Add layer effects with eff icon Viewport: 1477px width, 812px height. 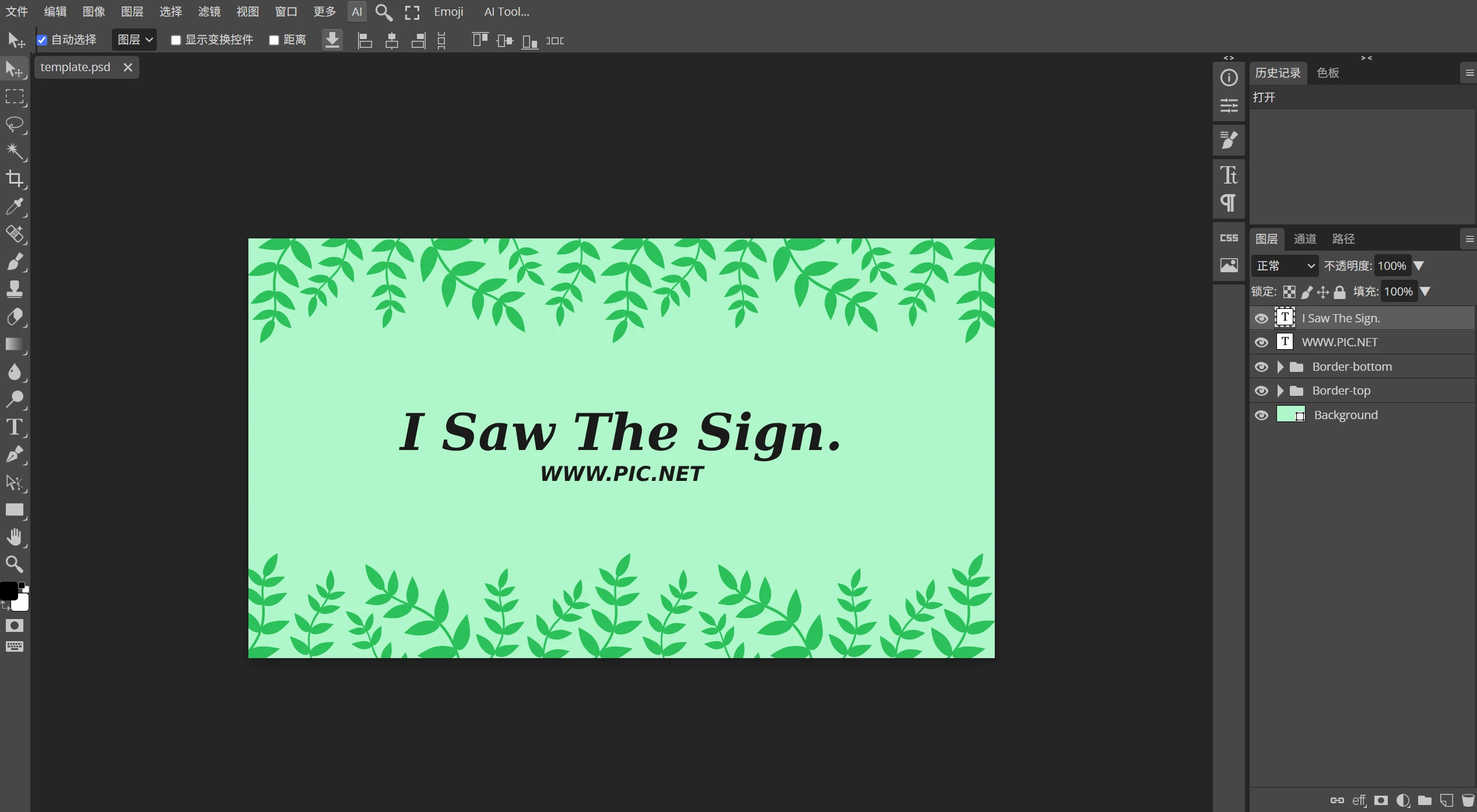[x=1359, y=800]
